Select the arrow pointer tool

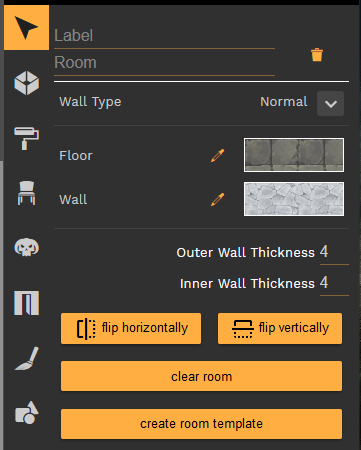(26, 28)
